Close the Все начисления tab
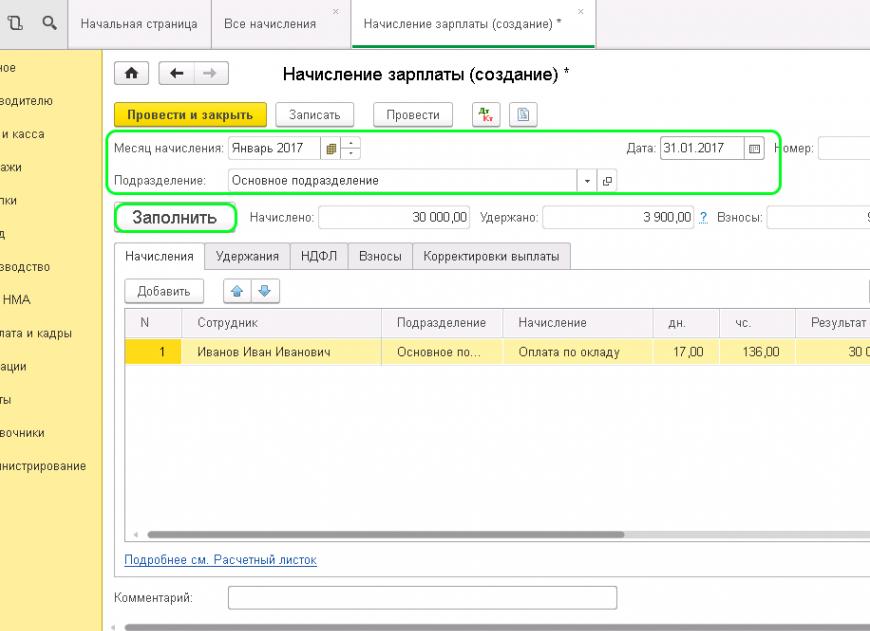The width and height of the screenshot is (870, 631). coord(336,12)
